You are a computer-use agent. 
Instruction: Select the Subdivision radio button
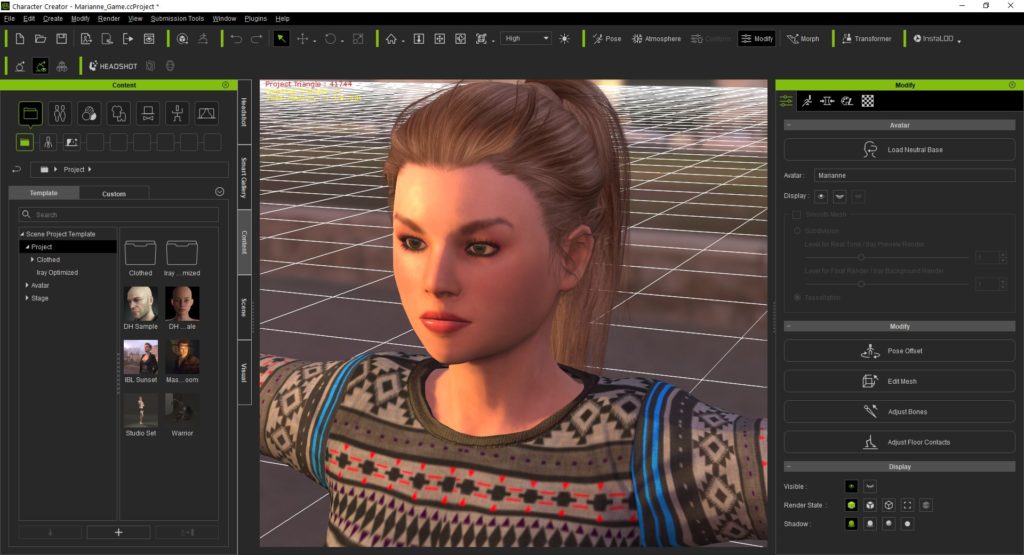(x=797, y=231)
